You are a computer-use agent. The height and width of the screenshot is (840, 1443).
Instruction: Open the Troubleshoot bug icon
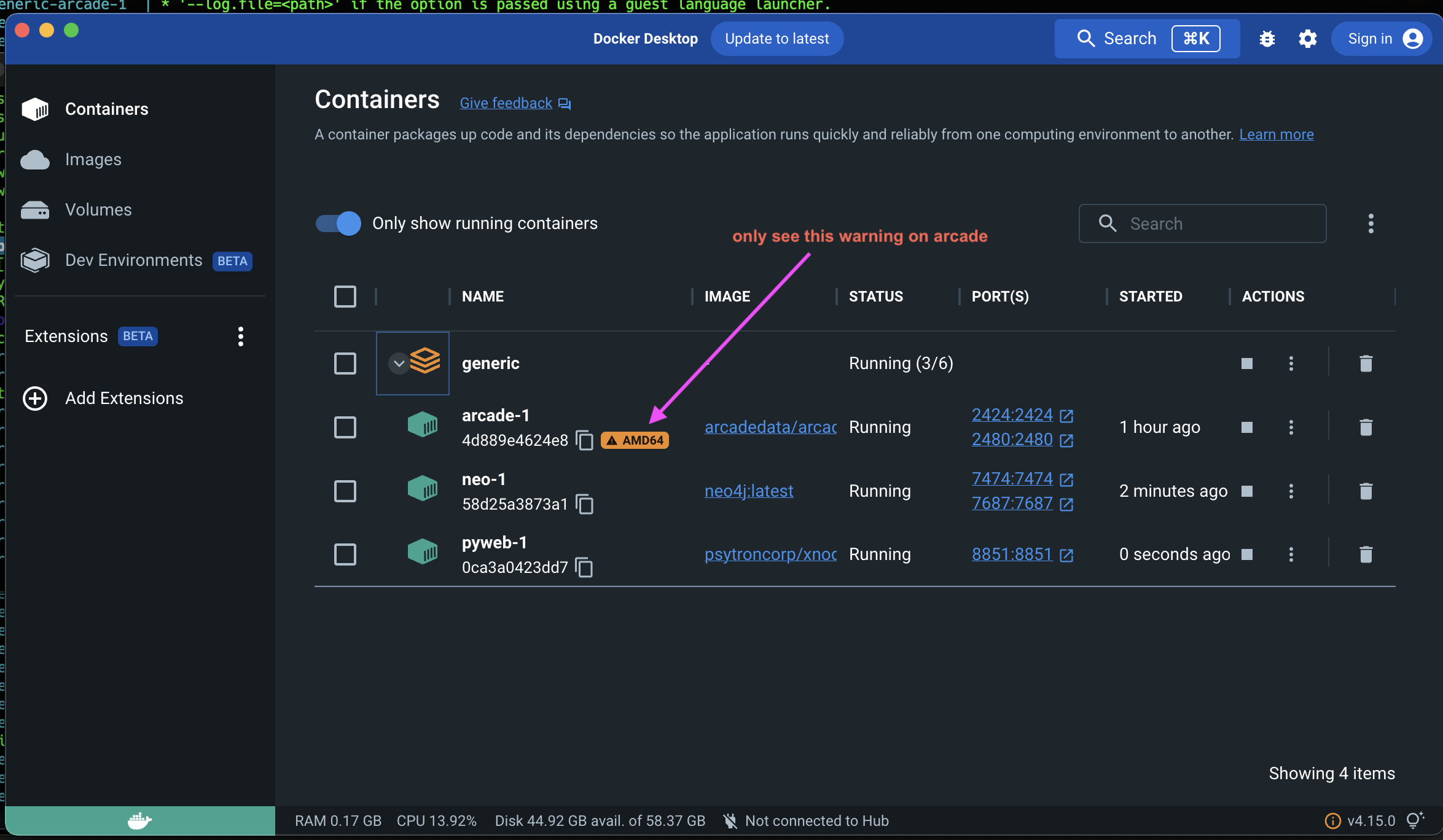pyautogui.click(x=1267, y=38)
